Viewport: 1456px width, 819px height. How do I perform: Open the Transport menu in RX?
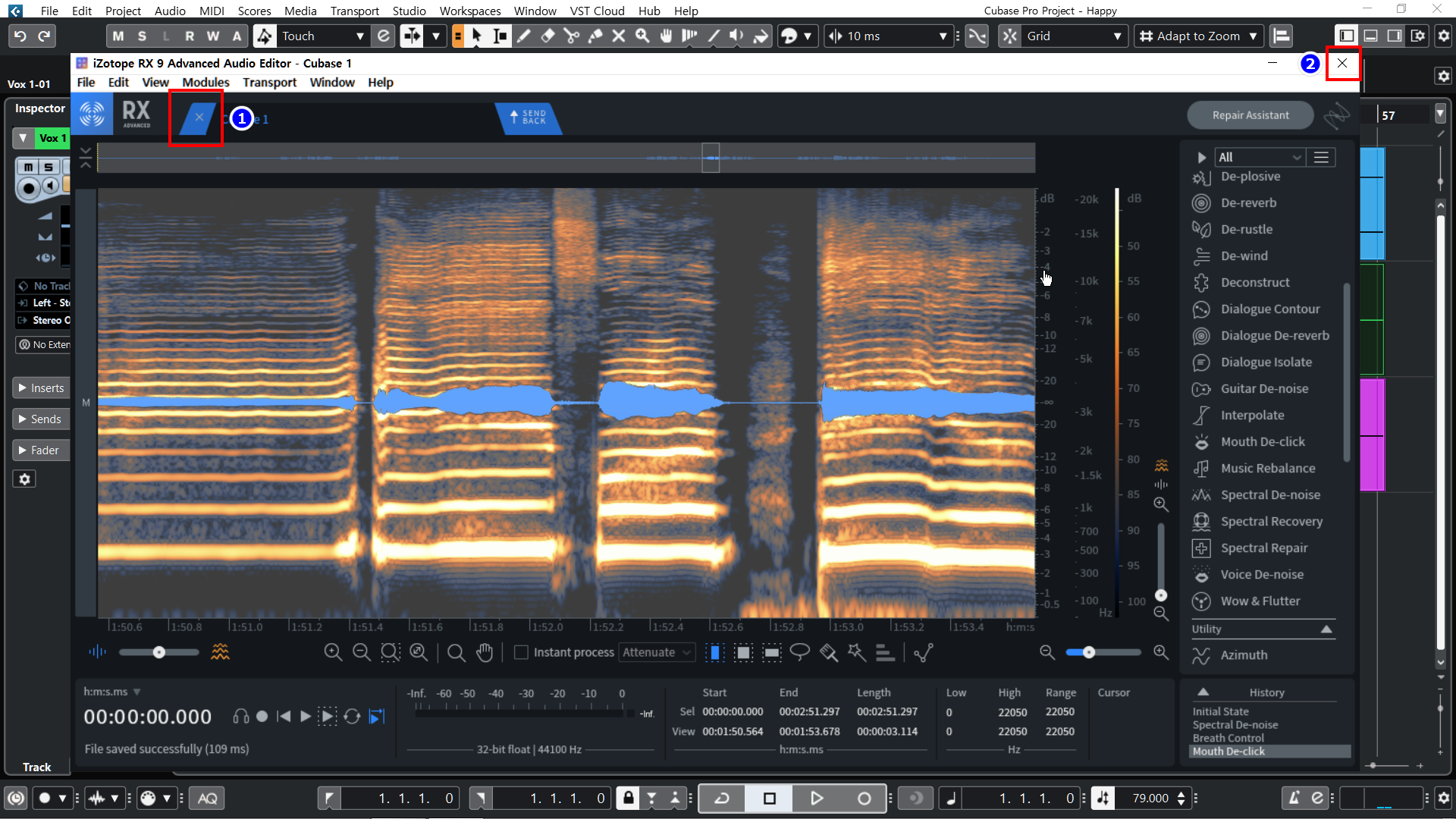pos(269,82)
